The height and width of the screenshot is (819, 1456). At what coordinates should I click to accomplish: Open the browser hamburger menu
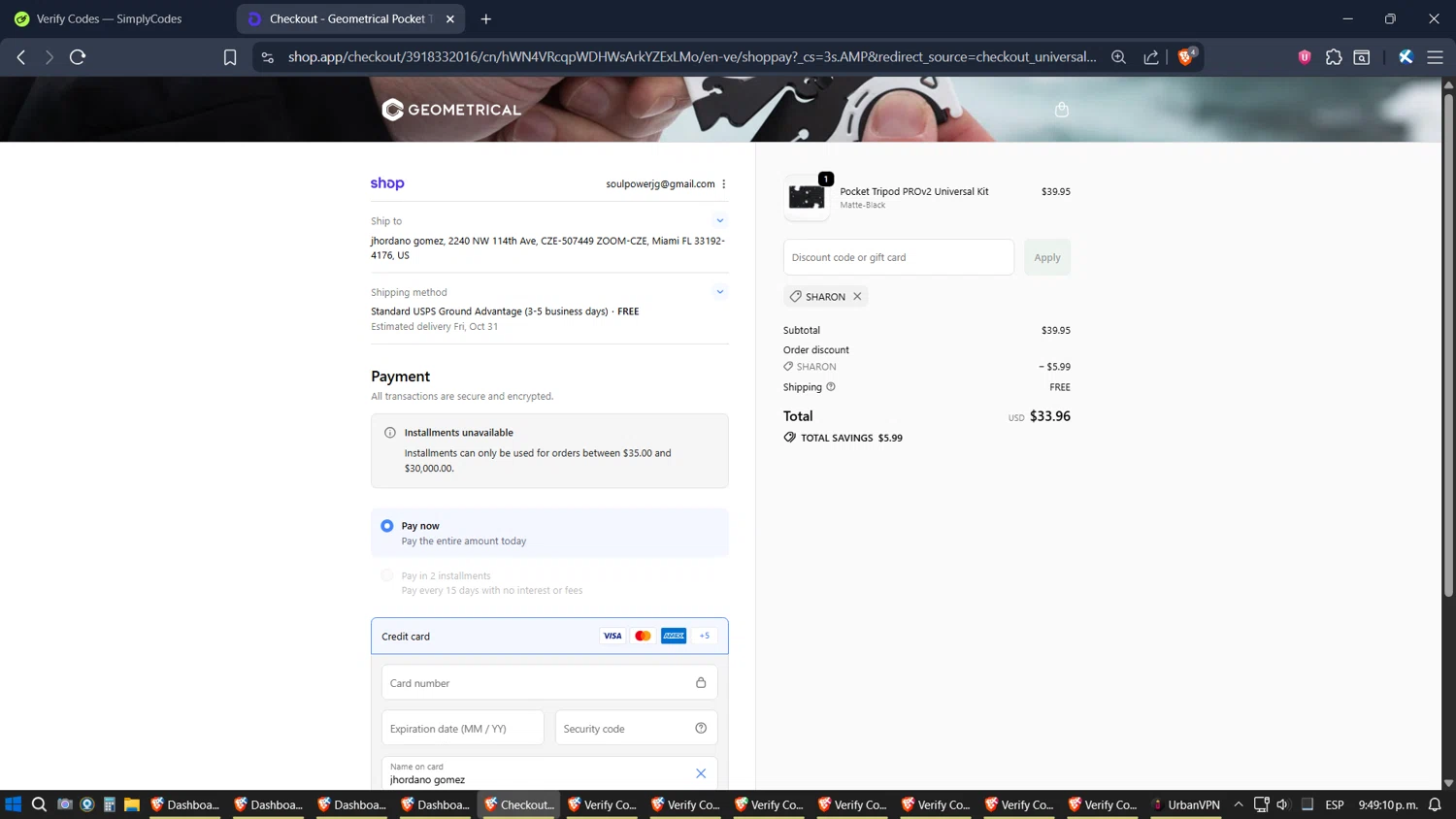[x=1435, y=57]
